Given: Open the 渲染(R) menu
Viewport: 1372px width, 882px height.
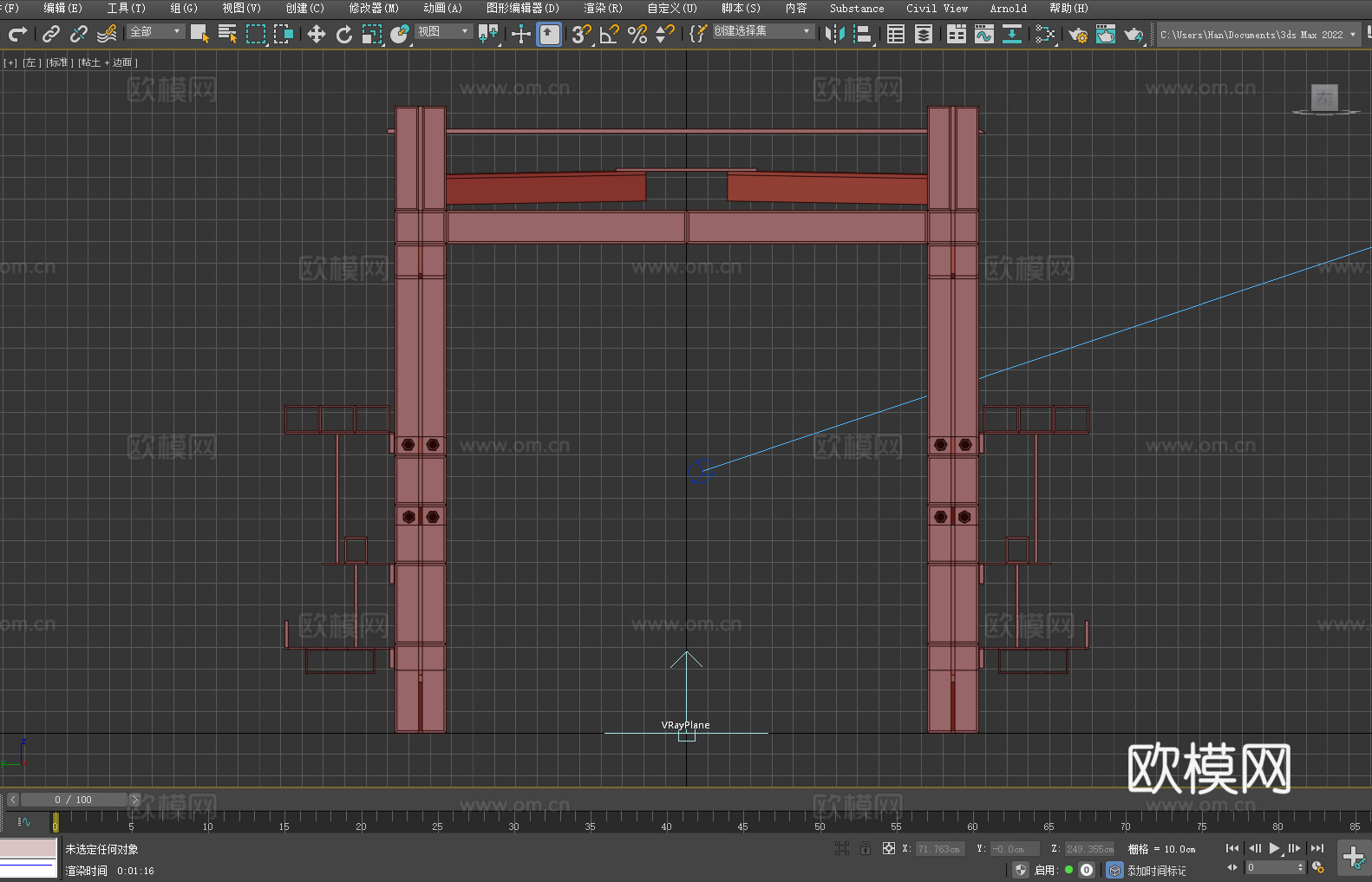Looking at the screenshot, I should click(603, 8).
